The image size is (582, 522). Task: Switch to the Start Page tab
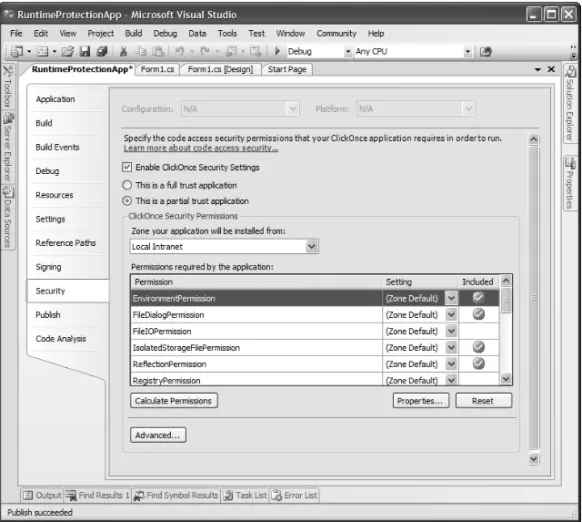pyautogui.click(x=287, y=69)
